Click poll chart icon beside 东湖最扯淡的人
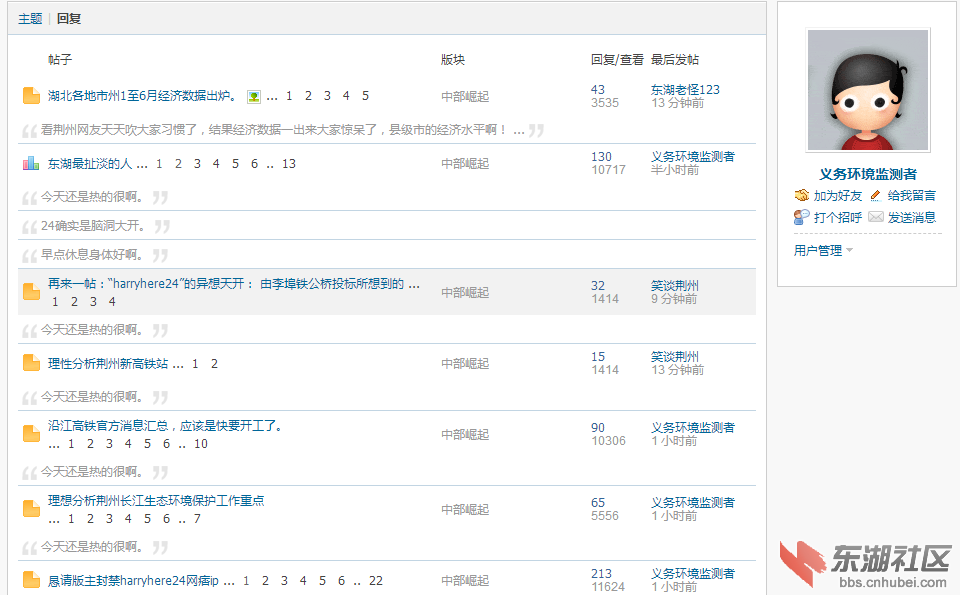This screenshot has width=960, height=595. tap(31, 163)
